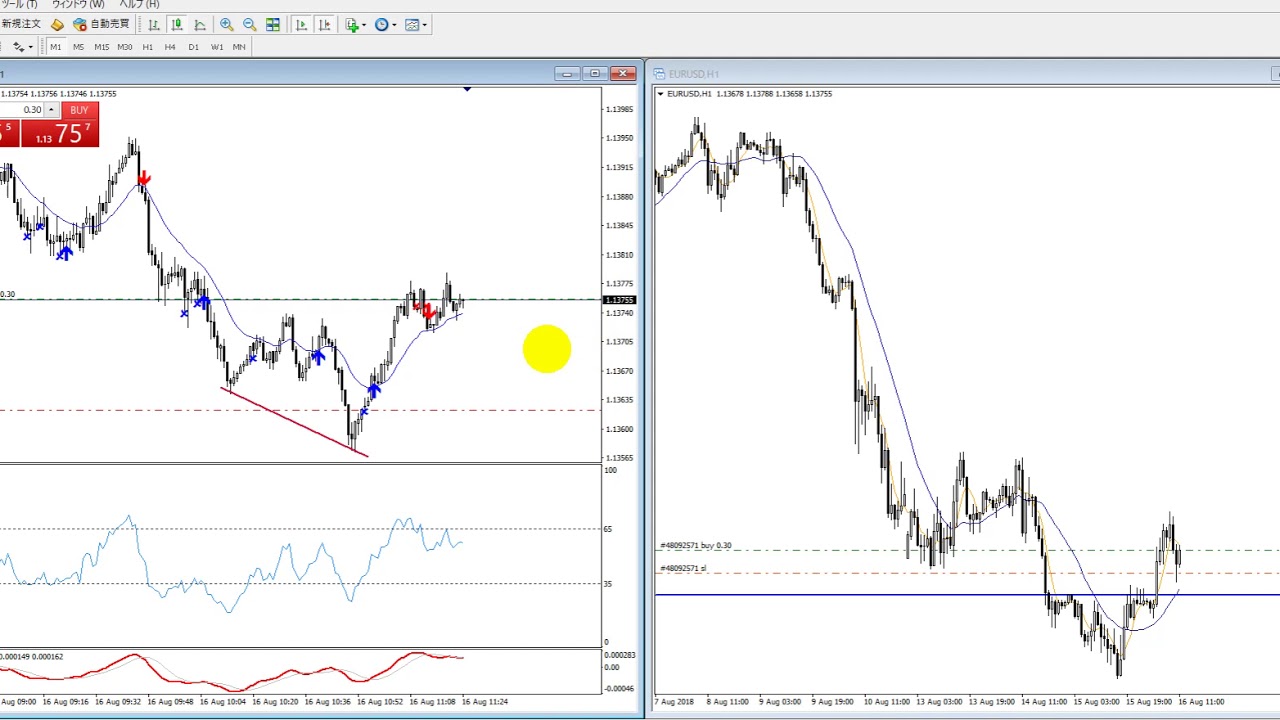Zoom in on the chart

(x=227, y=25)
